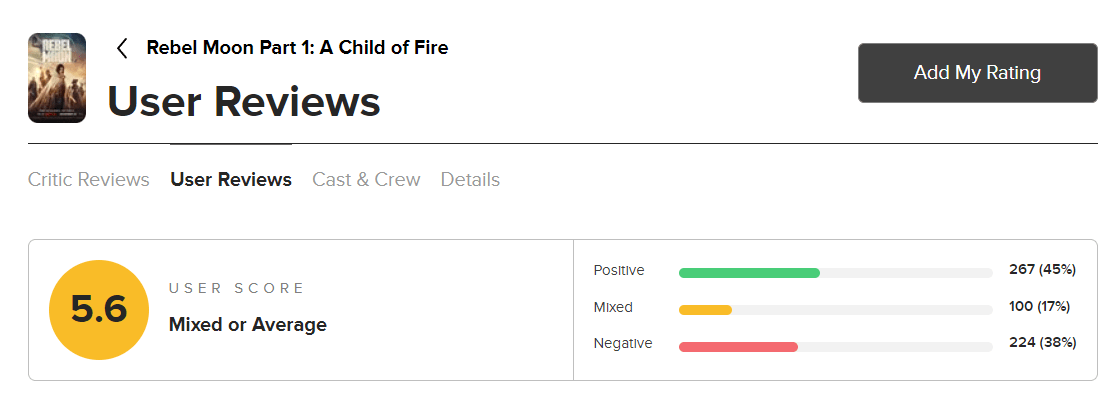Click the yellow Mixed rating bar
The image size is (1116, 415).
click(x=705, y=310)
